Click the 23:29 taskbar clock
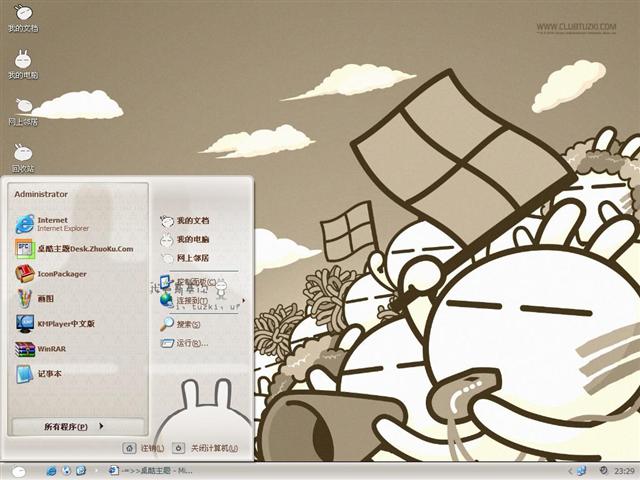The image size is (640, 480). tap(624, 471)
